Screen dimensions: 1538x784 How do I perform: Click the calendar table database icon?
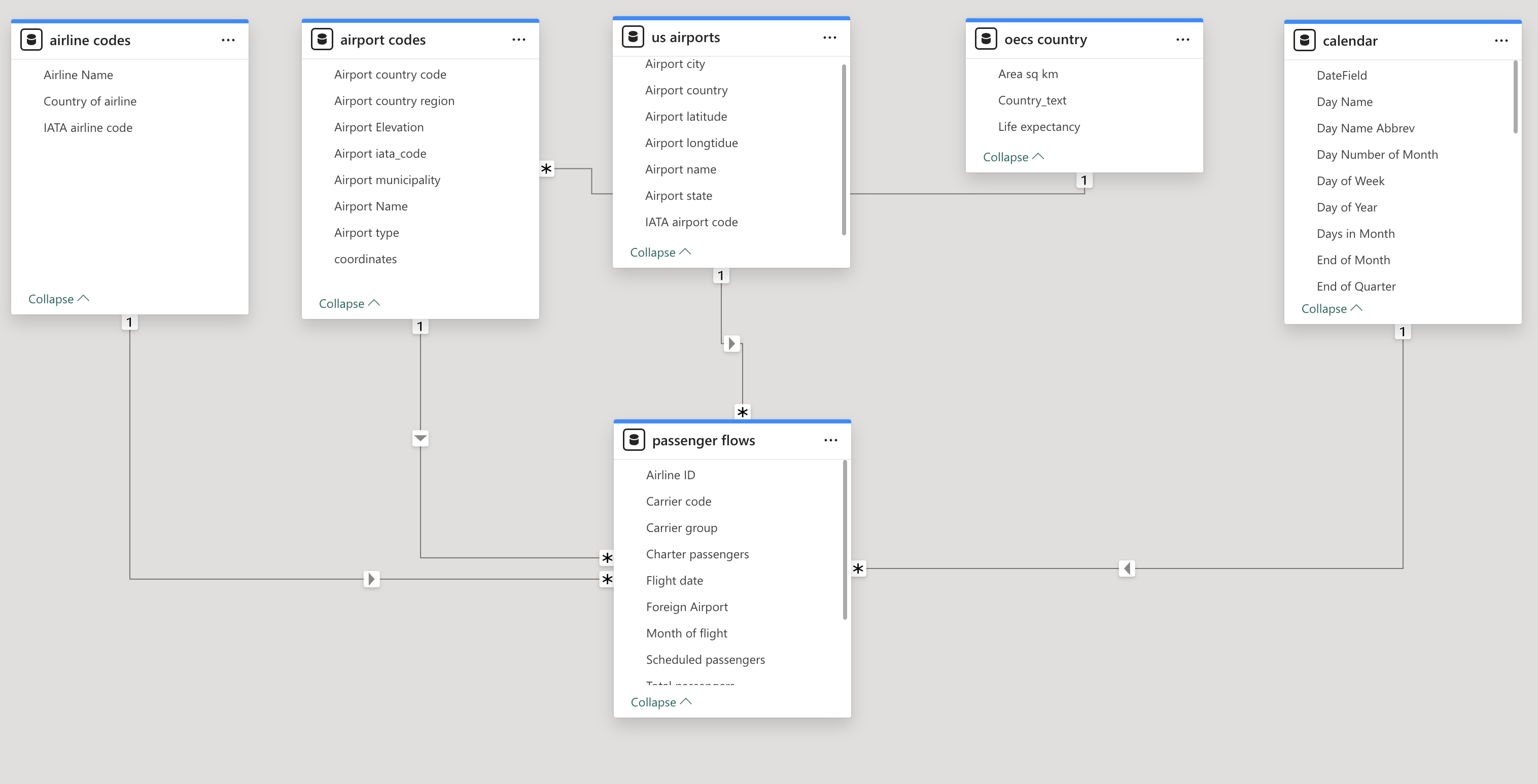point(1304,41)
